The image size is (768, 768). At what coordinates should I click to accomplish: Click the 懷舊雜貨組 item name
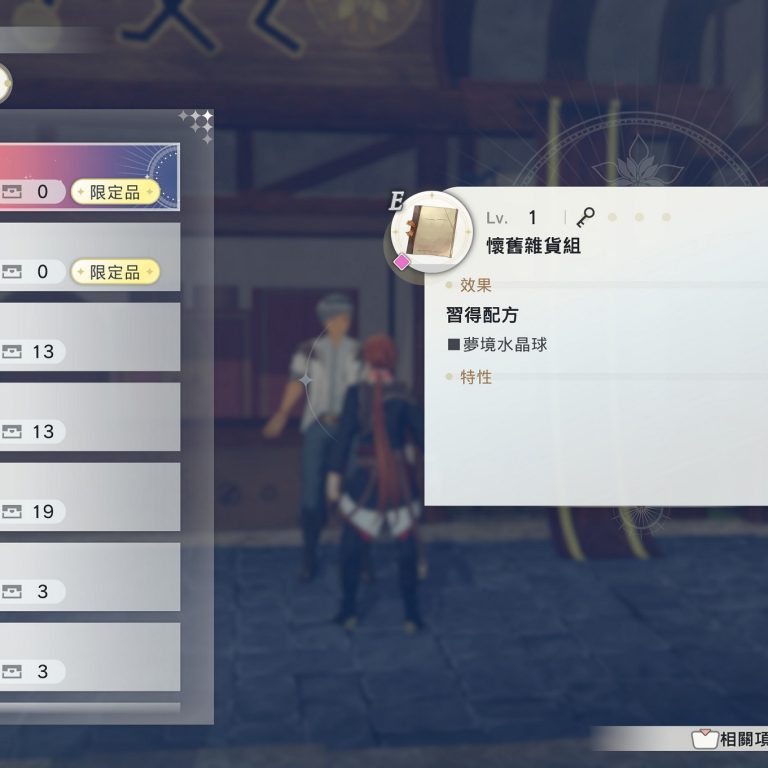(x=533, y=245)
